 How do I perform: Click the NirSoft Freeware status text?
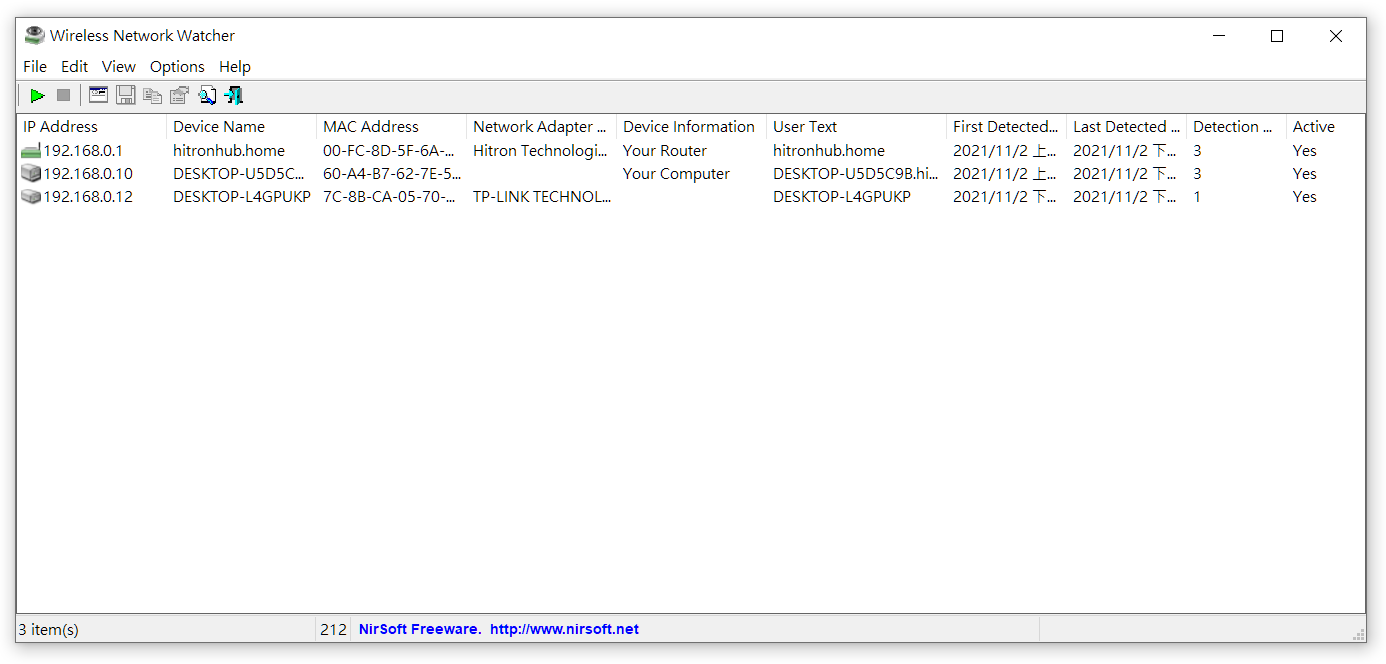(x=420, y=630)
